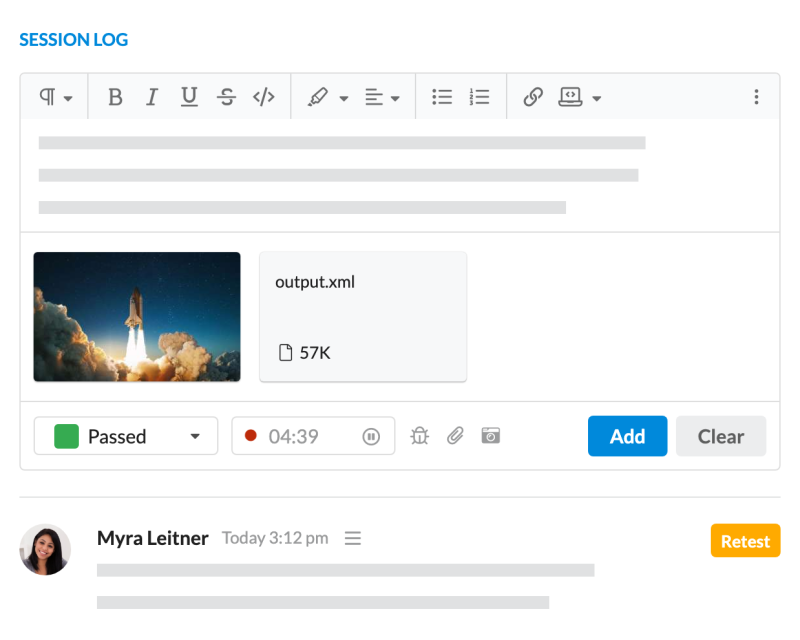Toggle bold formatting in editor toolbar

pyautogui.click(x=115, y=96)
